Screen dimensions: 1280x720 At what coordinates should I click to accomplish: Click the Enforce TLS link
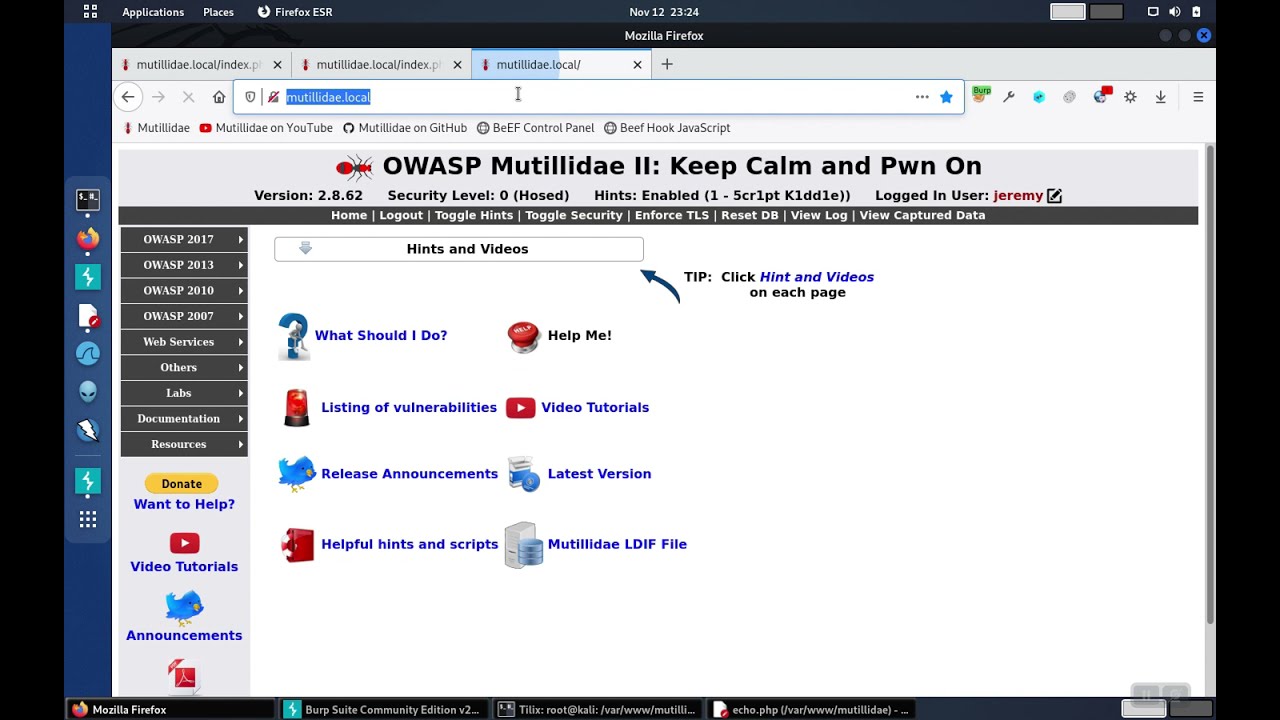click(672, 215)
